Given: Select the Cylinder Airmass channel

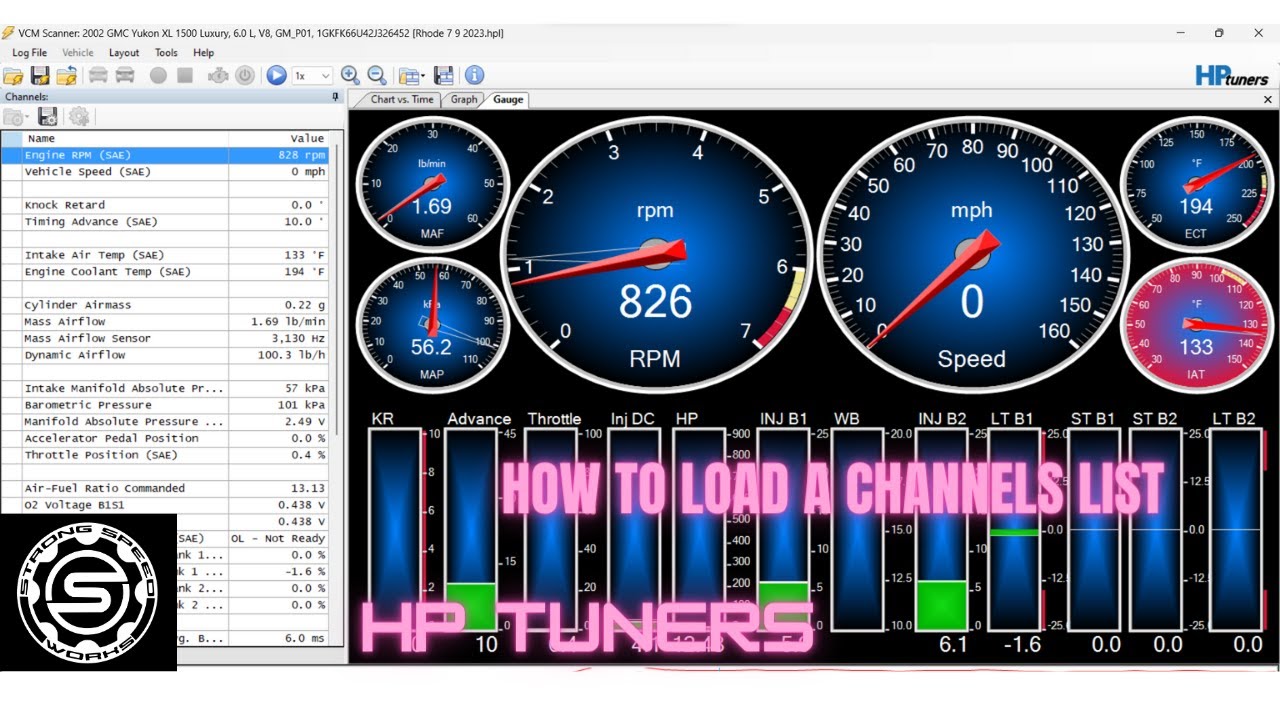Looking at the screenshot, I should (x=165, y=305).
